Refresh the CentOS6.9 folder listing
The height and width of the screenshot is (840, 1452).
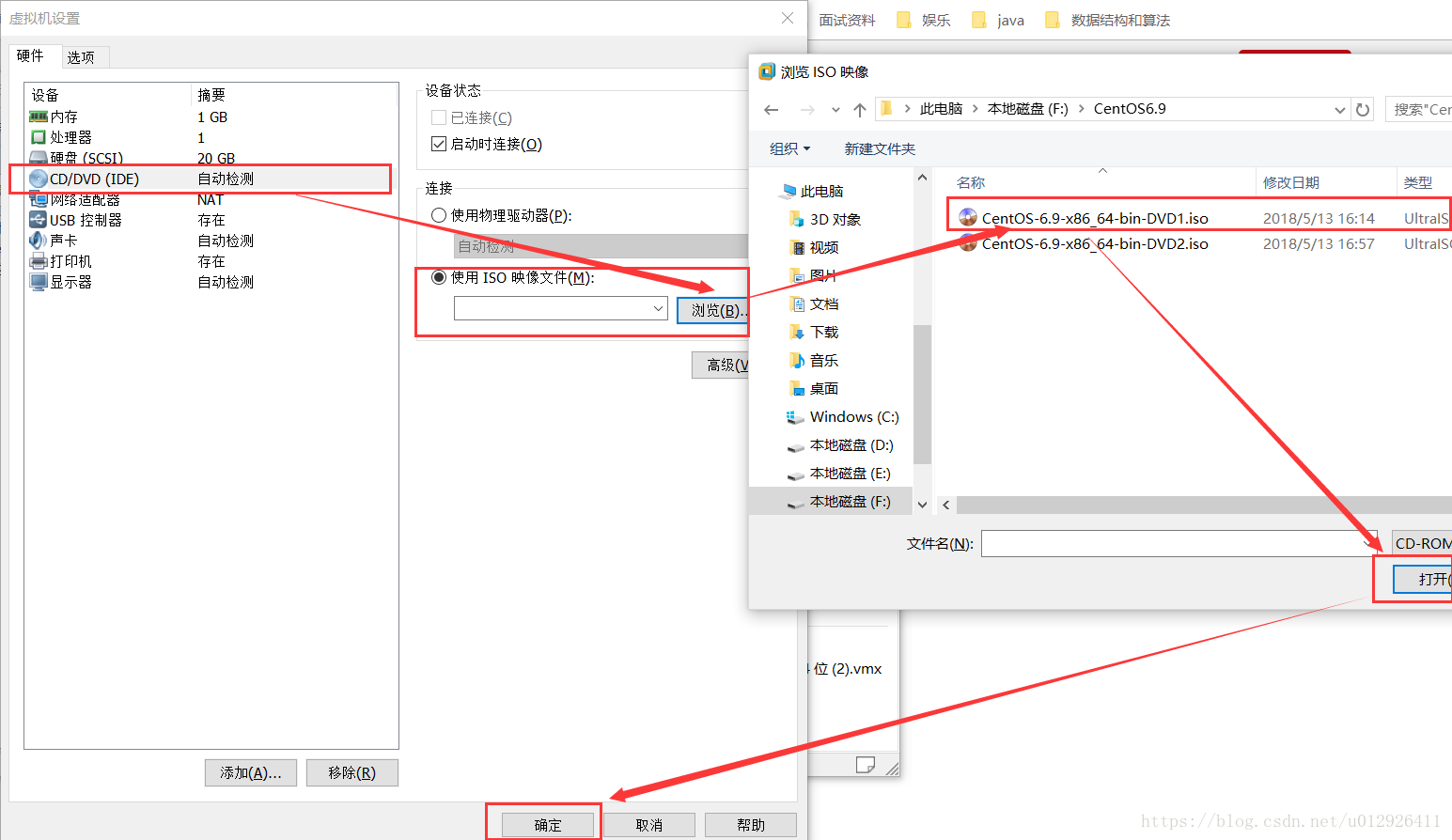(1363, 109)
